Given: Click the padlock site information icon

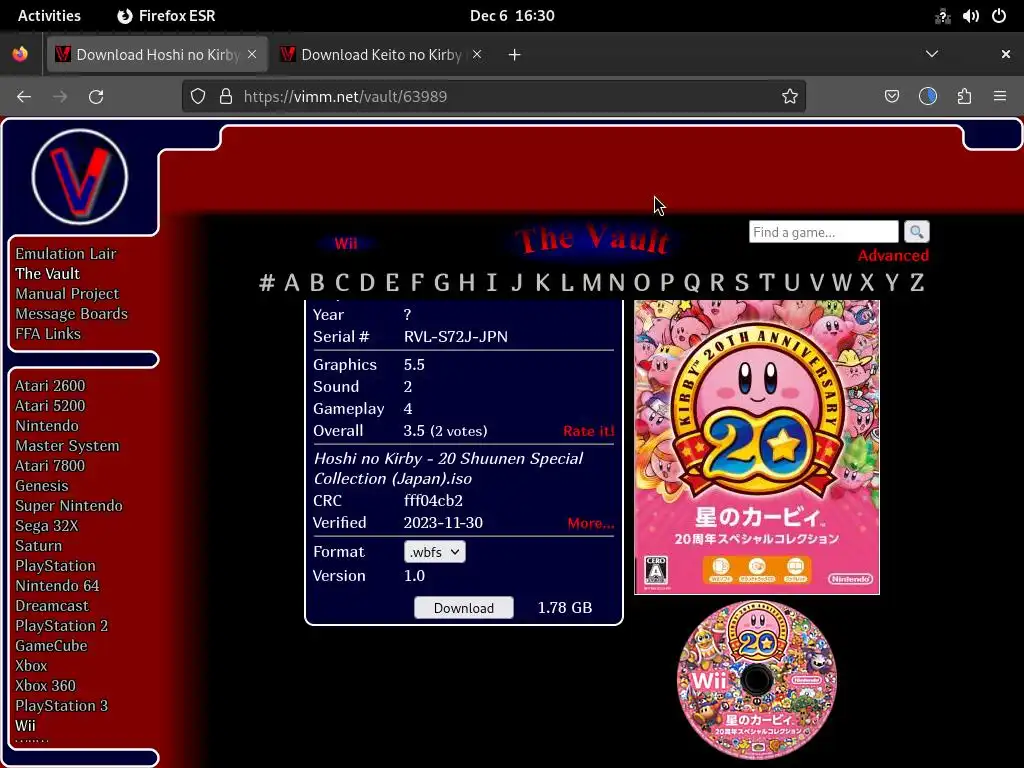Looking at the screenshot, I should coord(226,97).
